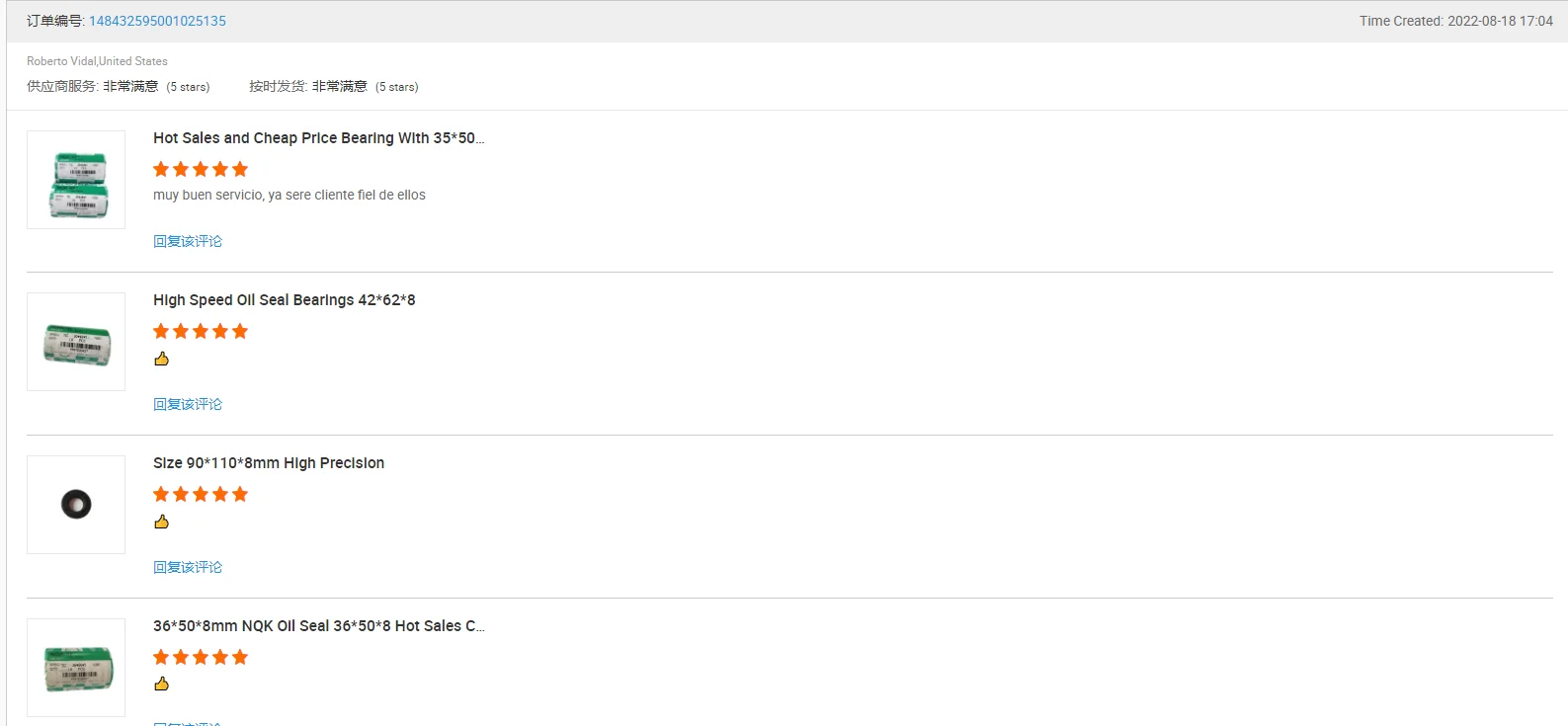Reply to the 'muy buen servicio' review
The width and height of the screenshot is (1568, 726).
pyautogui.click(x=188, y=241)
